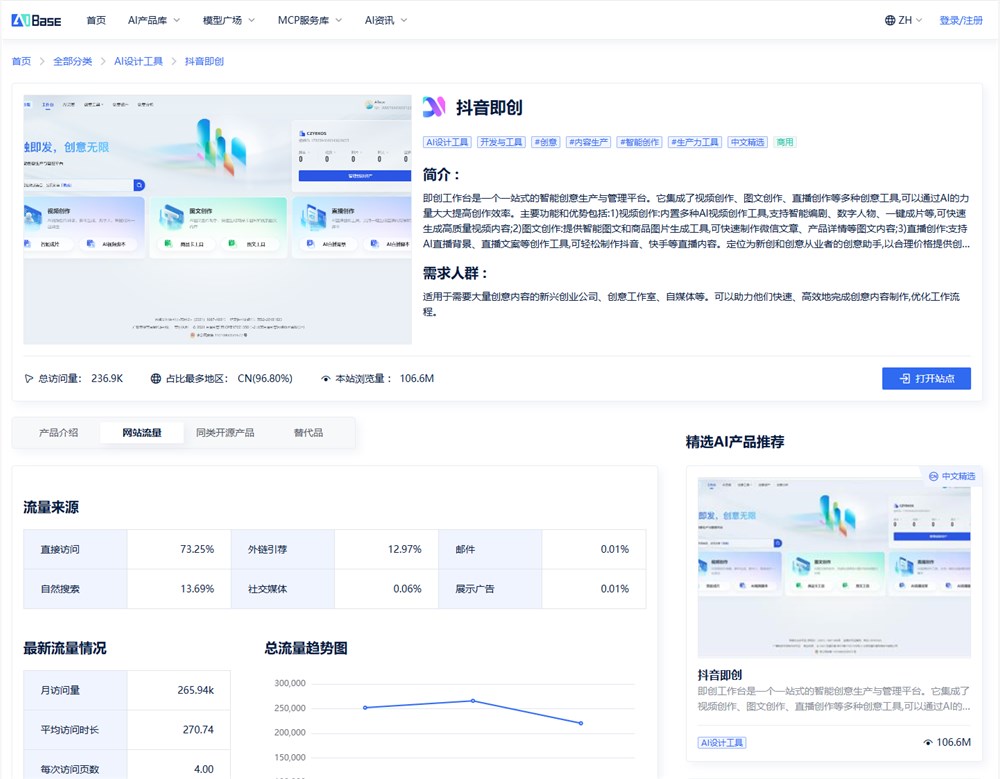Click the 73.25% 直接访问 value
Screen dimensions: 1000x779
pyautogui.click(x=197, y=549)
